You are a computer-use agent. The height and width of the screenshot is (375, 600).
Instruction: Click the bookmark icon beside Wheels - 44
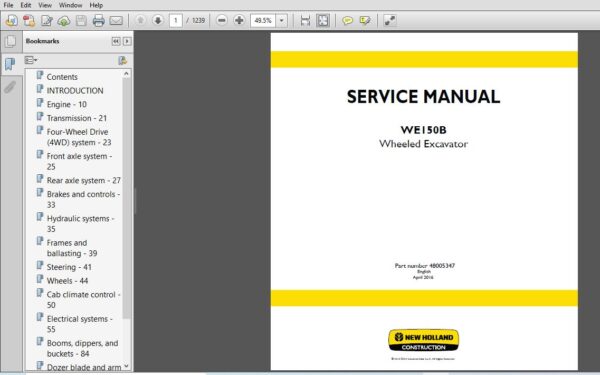[39, 279]
